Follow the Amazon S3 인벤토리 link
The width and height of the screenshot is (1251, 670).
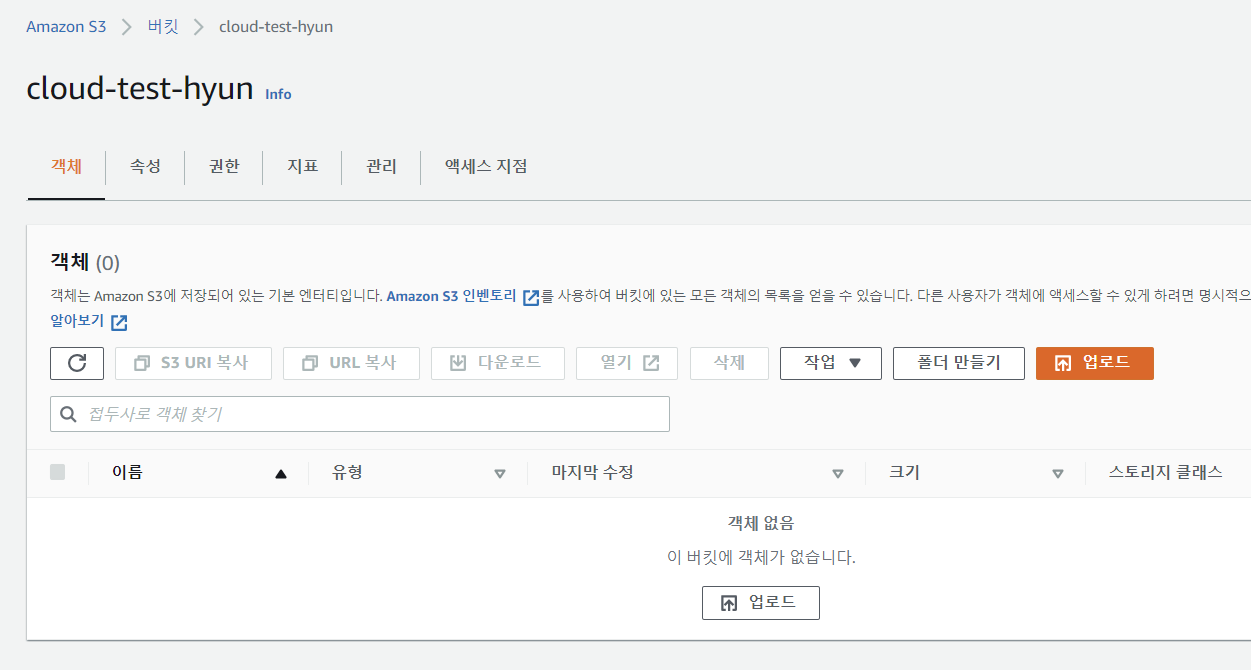pyautogui.click(x=451, y=296)
